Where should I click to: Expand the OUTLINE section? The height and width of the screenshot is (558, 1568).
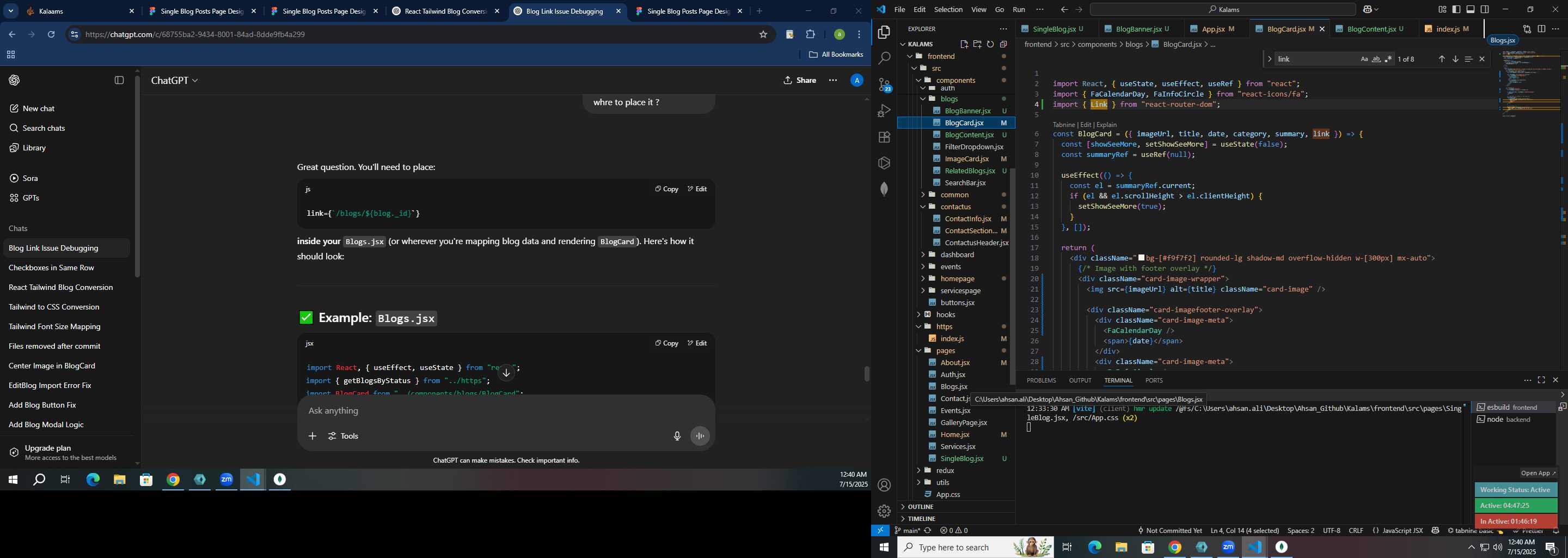[x=921, y=507]
